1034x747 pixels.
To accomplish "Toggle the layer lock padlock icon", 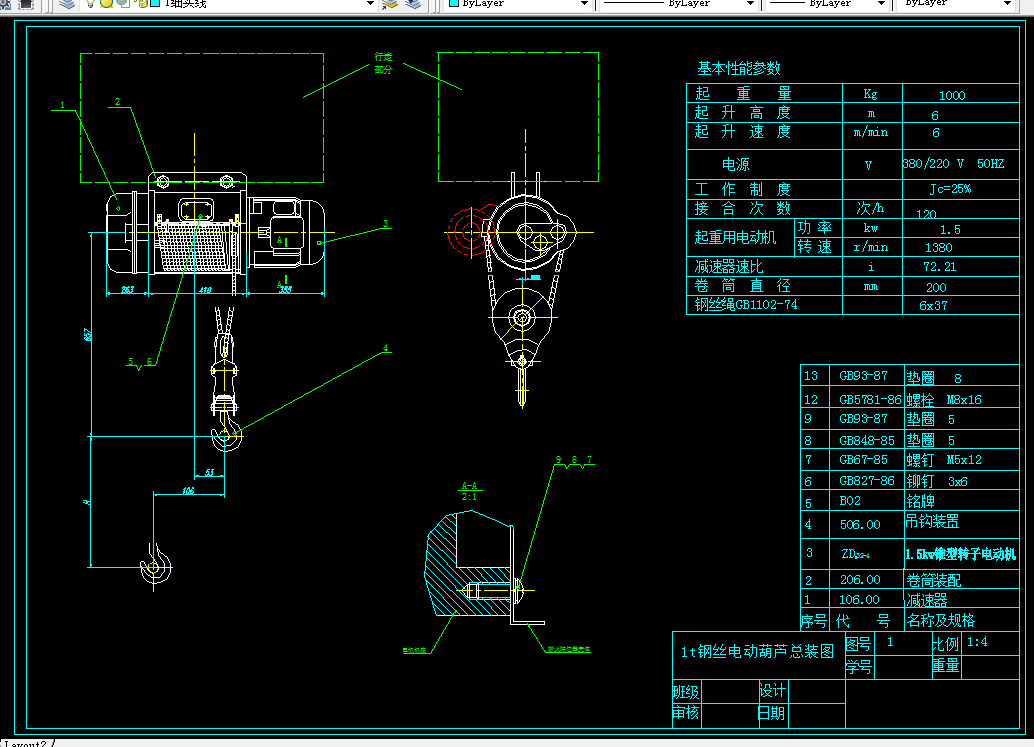I will click(x=142, y=3).
